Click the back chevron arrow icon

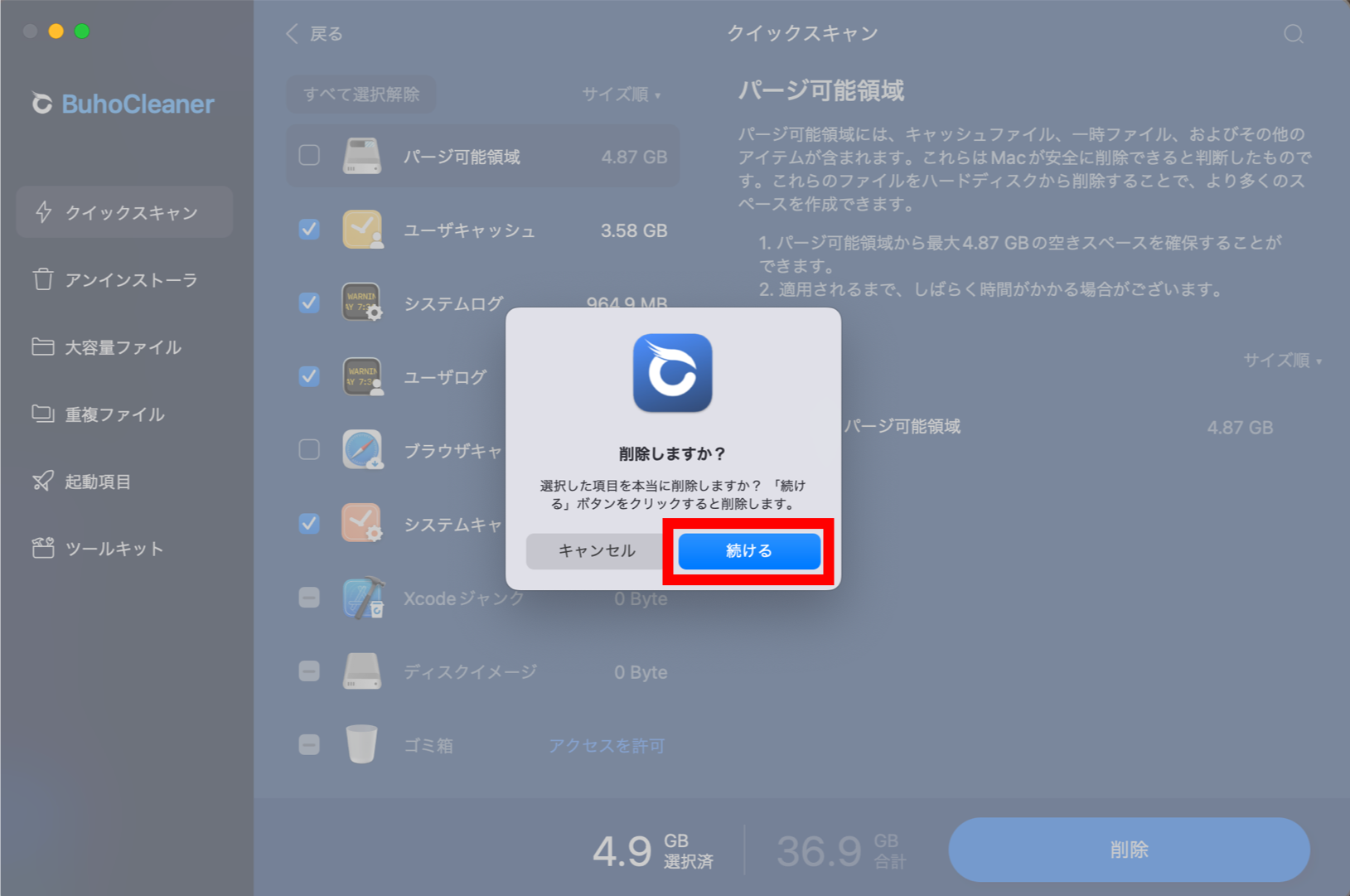(x=292, y=34)
